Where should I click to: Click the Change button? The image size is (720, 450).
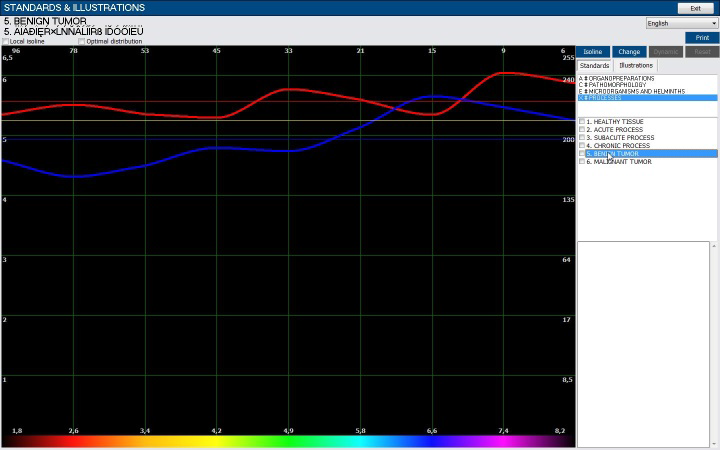pos(629,51)
